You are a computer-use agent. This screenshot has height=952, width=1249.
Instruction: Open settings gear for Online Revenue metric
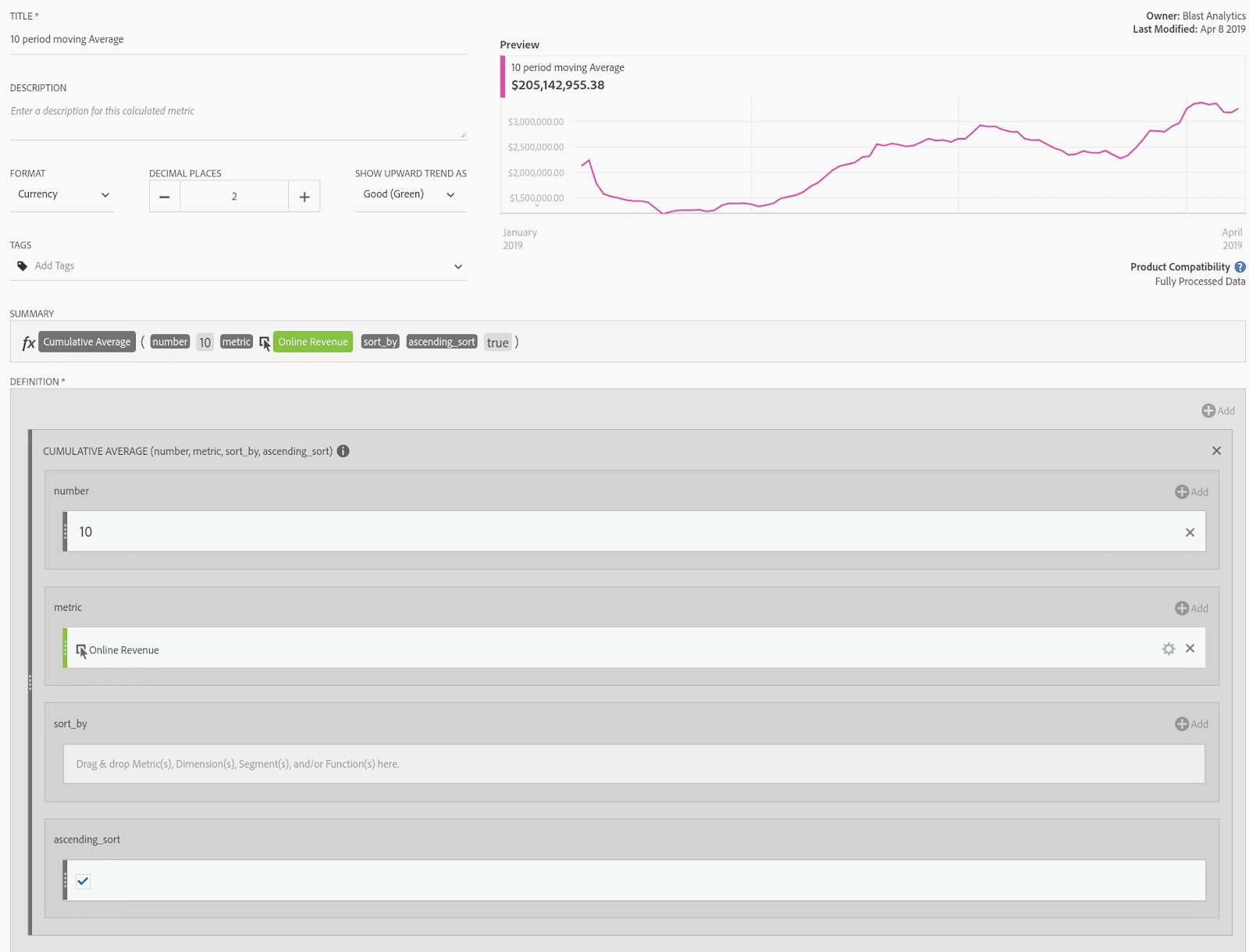[1169, 648]
